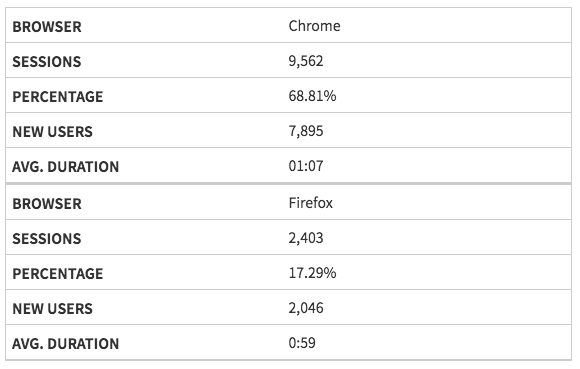Viewport: 580px width, 369px height.
Task: Click Firefox sessions value 2,403
Action: tap(306, 238)
